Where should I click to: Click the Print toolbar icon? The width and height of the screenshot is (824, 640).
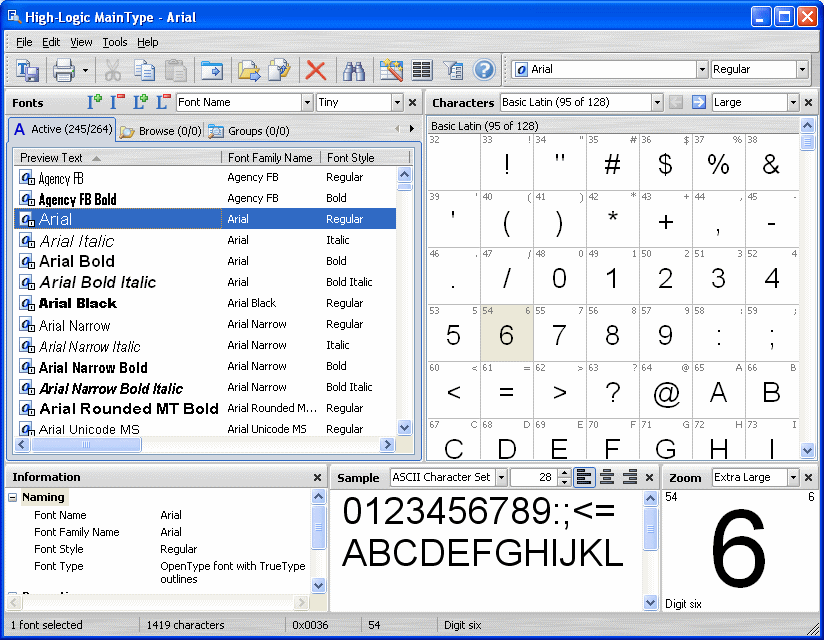[64, 70]
